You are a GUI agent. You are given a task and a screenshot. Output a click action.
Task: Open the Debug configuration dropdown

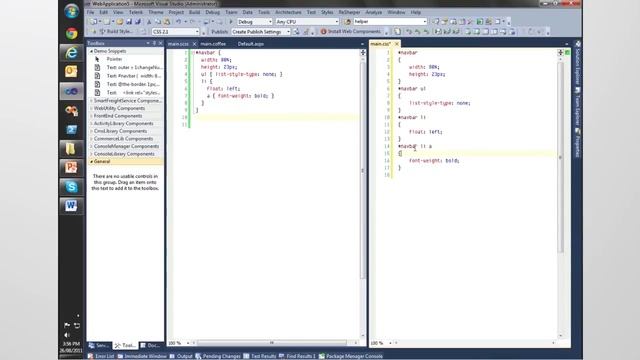(255, 22)
